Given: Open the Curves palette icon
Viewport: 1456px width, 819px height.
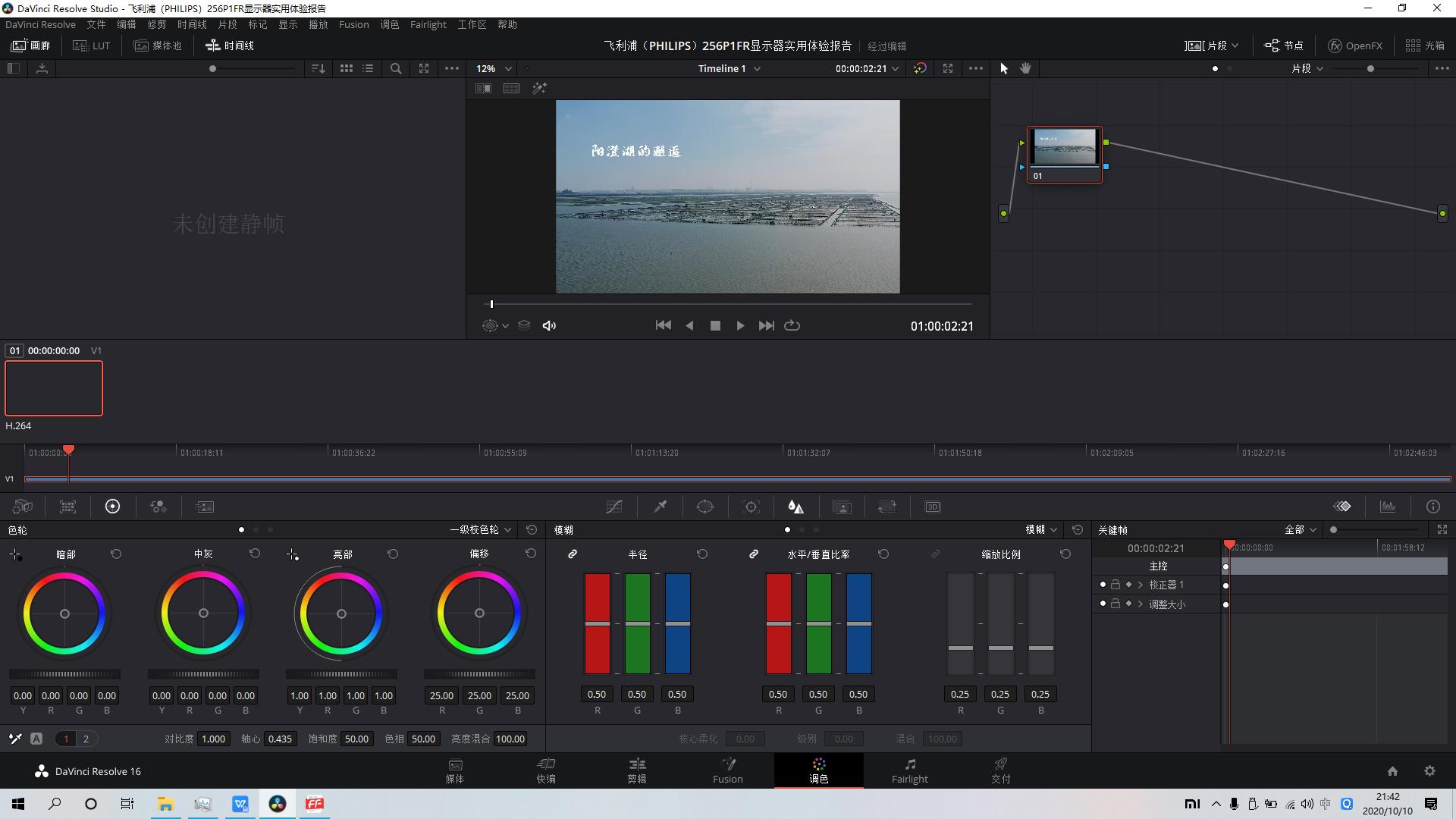Looking at the screenshot, I should point(614,507).
